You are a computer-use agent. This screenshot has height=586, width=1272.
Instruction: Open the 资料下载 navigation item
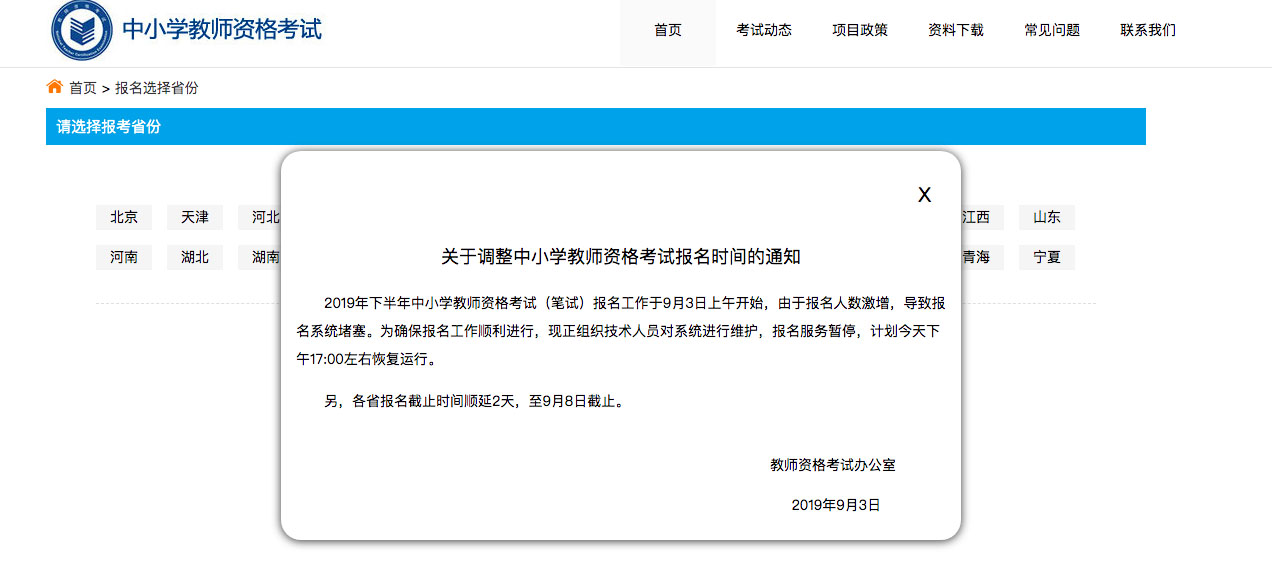pos(956,31)
